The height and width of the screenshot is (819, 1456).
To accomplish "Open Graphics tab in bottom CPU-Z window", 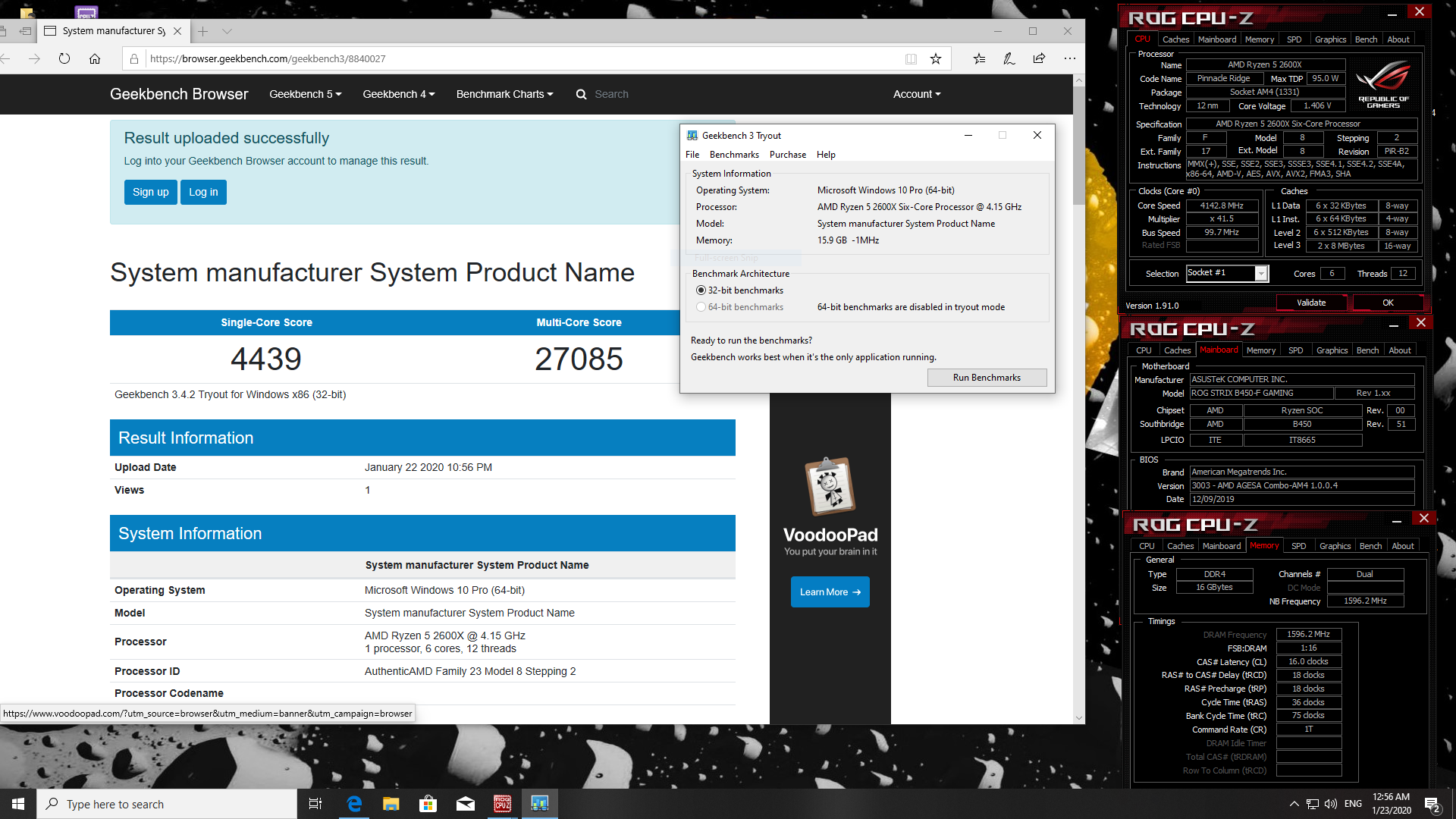I will coord(1335,546).
